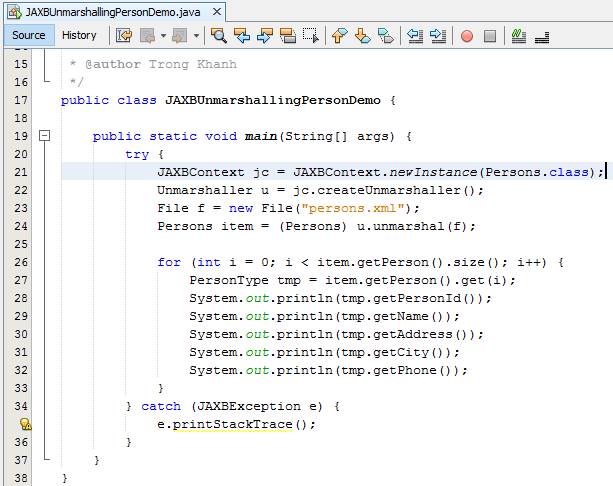Image resolution: width=613 pixels, height=486 pixels.
Task: Click class name JAXBUnmarshallingPersonDemo in declaration
Action: (x=273, y=100)
